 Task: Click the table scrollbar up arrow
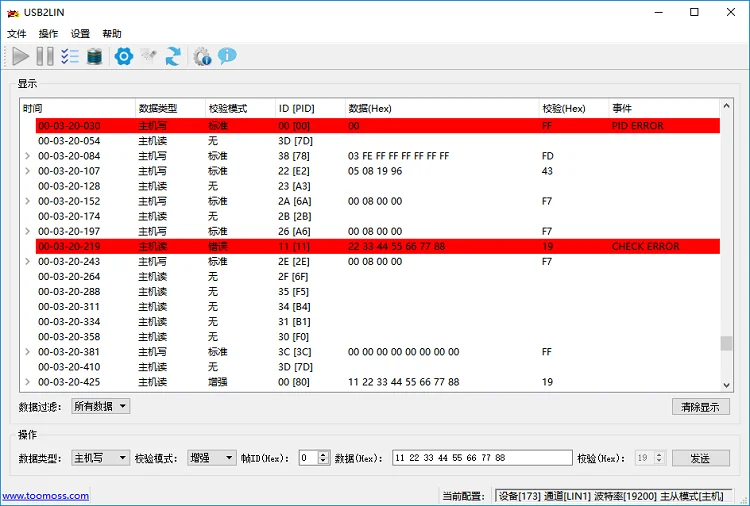[727, 106]
